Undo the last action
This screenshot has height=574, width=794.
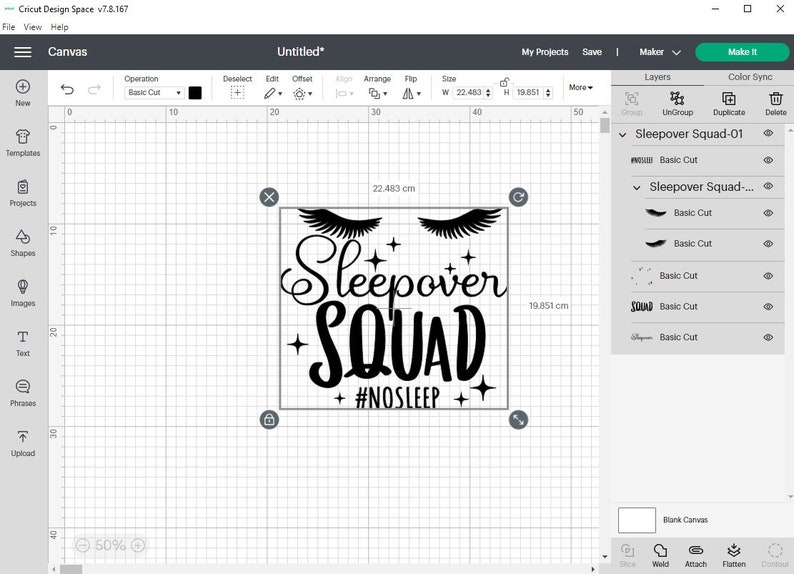(67, 90)
